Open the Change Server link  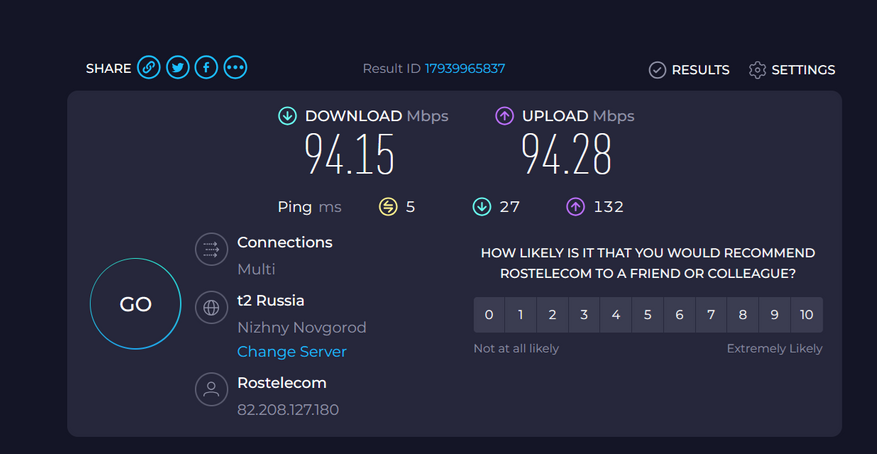[292, 352]
